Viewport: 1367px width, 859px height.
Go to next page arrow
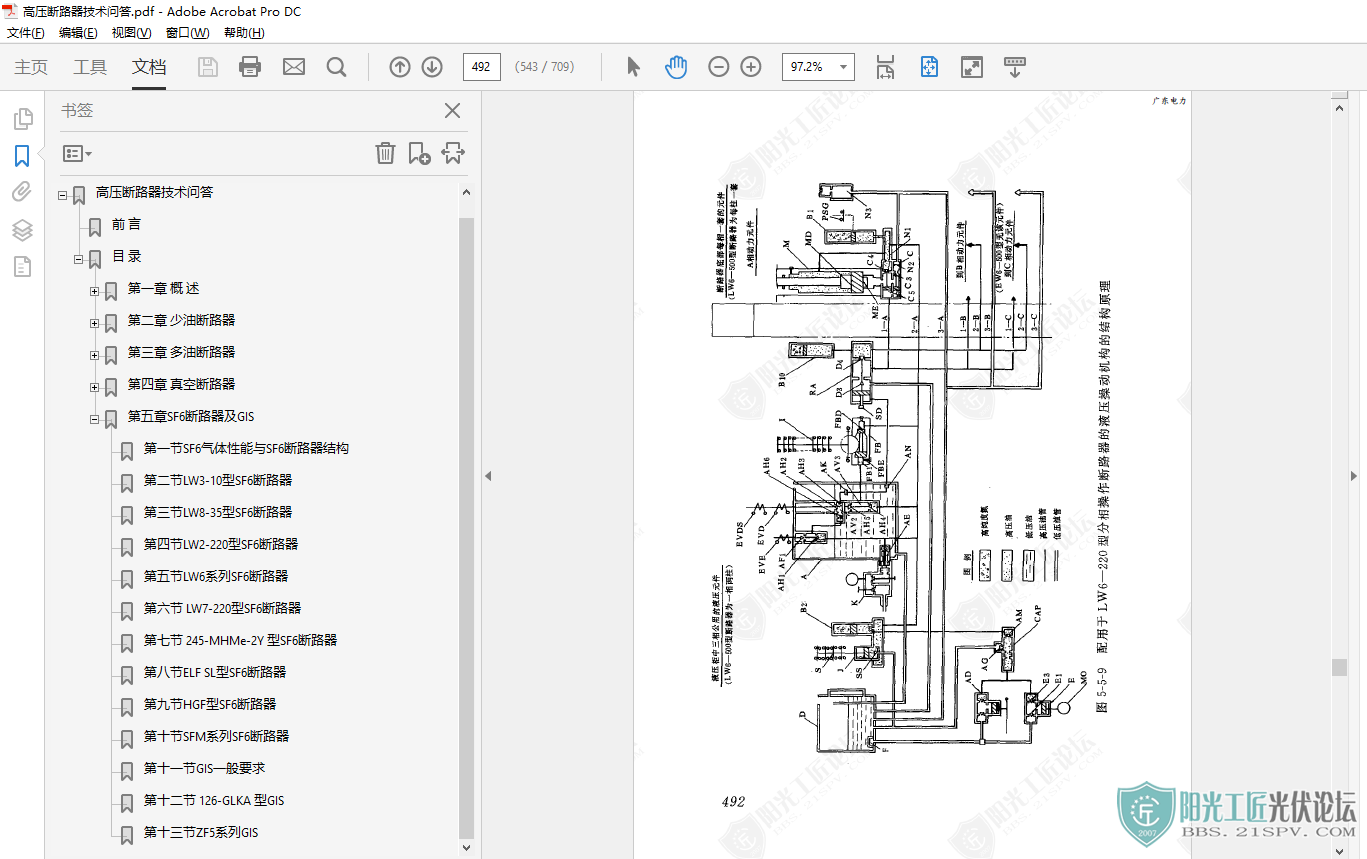[432, 67]
